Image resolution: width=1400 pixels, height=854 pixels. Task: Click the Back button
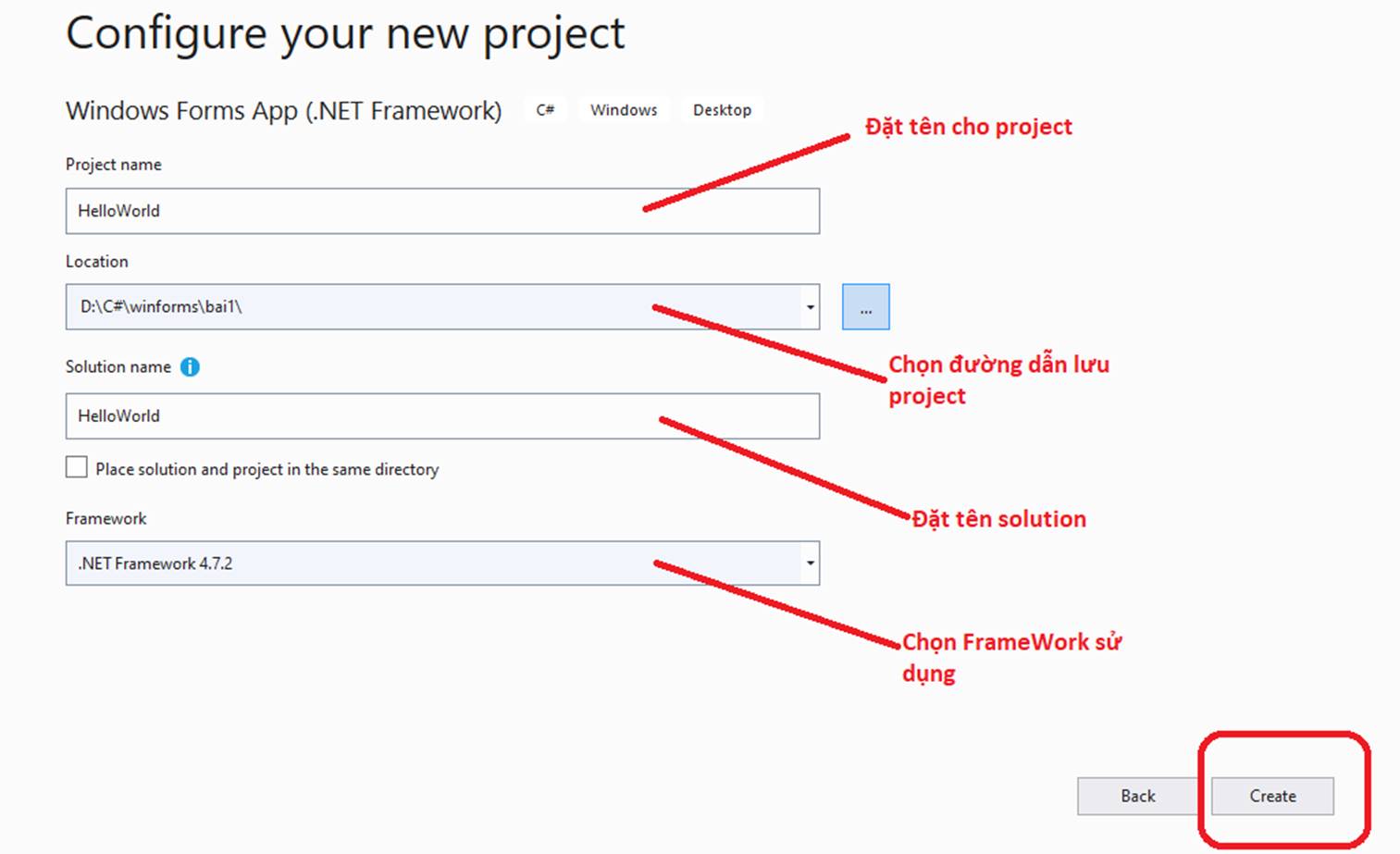click(x=1136, y=796)
